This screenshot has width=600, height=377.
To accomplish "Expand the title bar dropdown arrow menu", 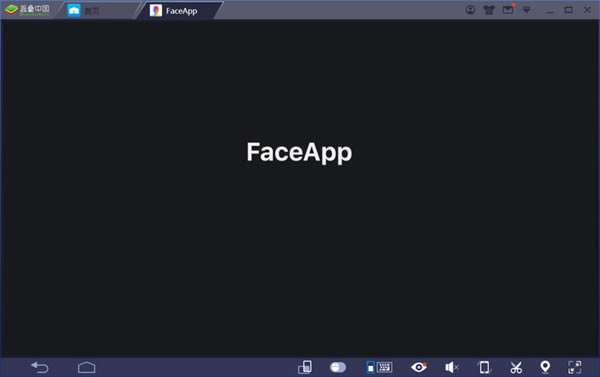I will pyautogui.click(x=527, y=10).
